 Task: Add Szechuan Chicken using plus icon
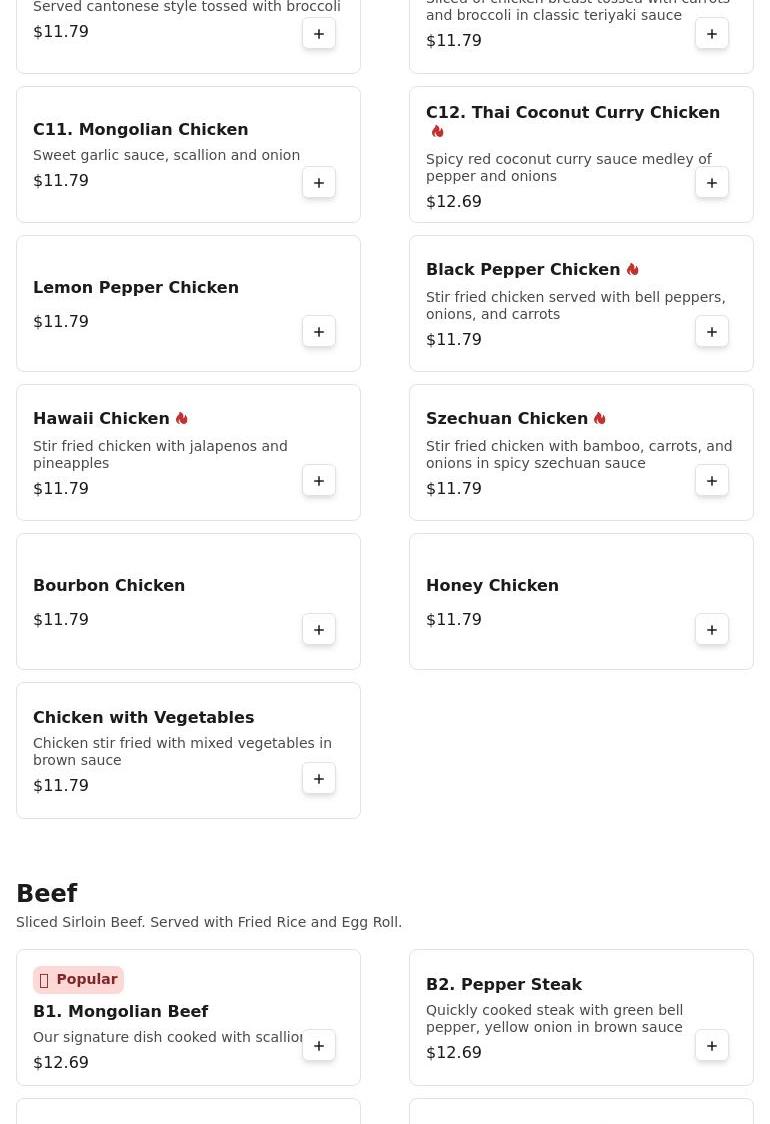712,481
